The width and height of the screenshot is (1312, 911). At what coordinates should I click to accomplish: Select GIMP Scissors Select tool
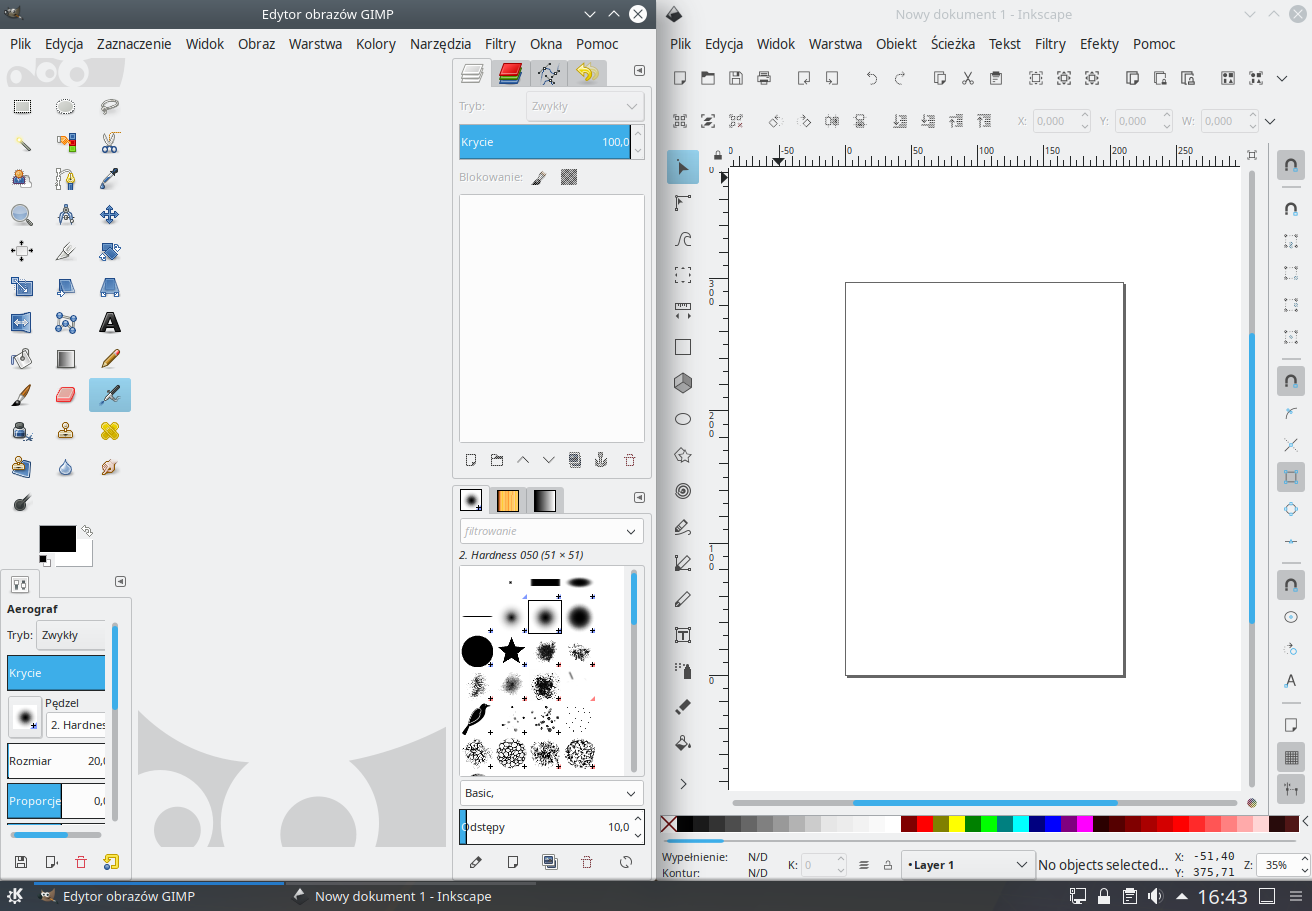tap(110, 142)
